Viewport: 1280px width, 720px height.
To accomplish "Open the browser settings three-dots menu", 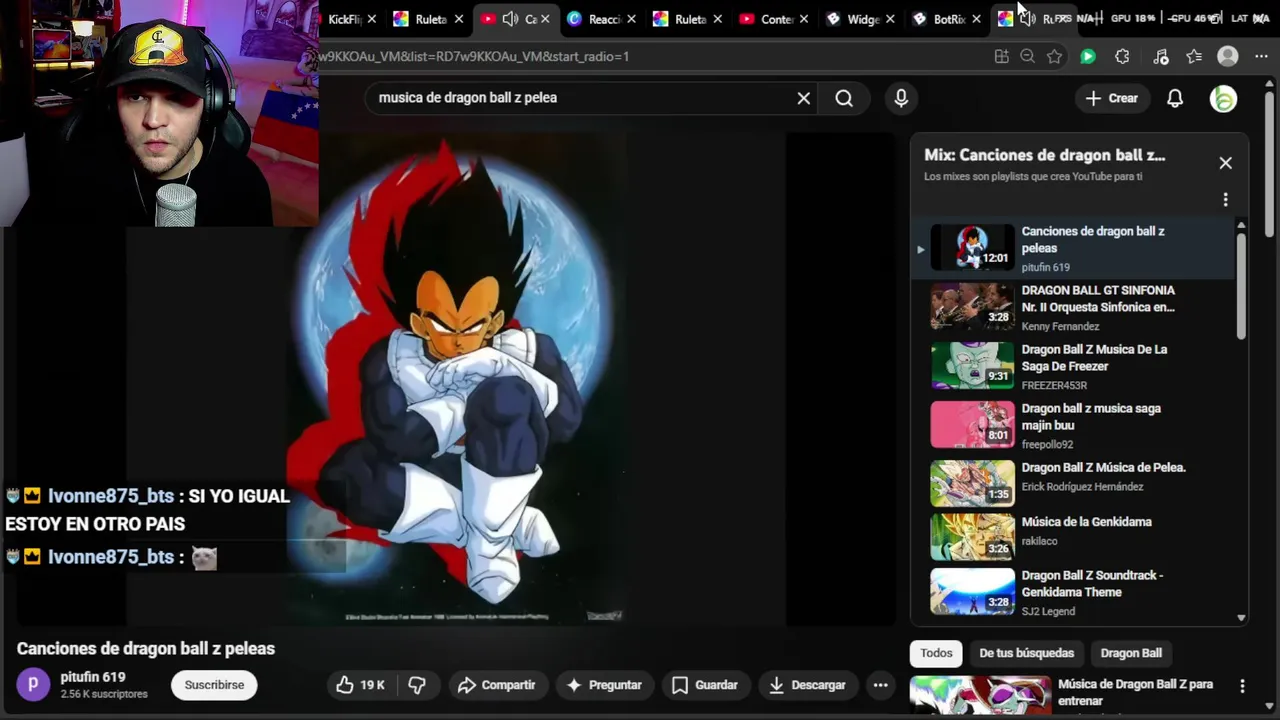I will pyautogui.click(x=1261, y=57).
